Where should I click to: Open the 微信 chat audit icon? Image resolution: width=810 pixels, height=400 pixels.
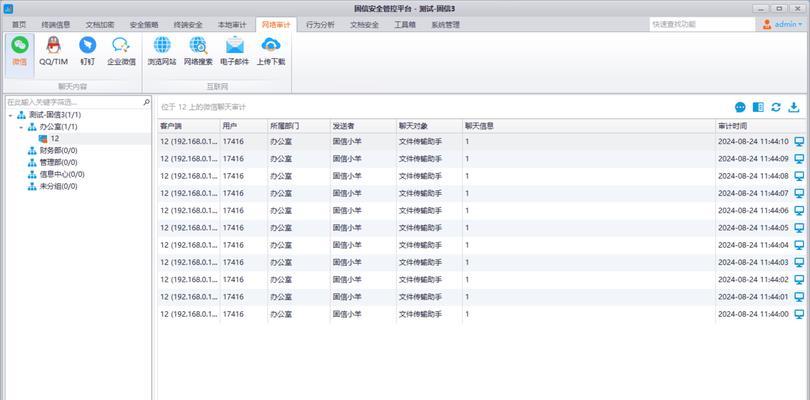coord(20,45)
